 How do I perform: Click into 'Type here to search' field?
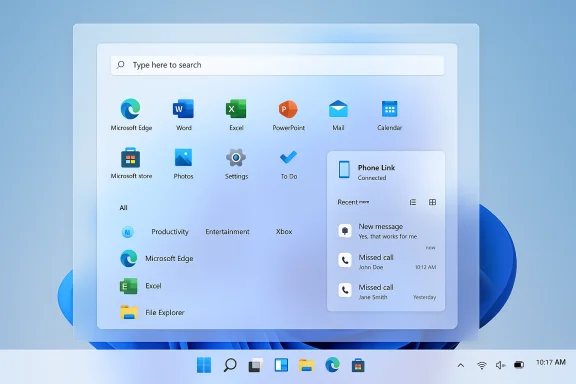point(277,65)
